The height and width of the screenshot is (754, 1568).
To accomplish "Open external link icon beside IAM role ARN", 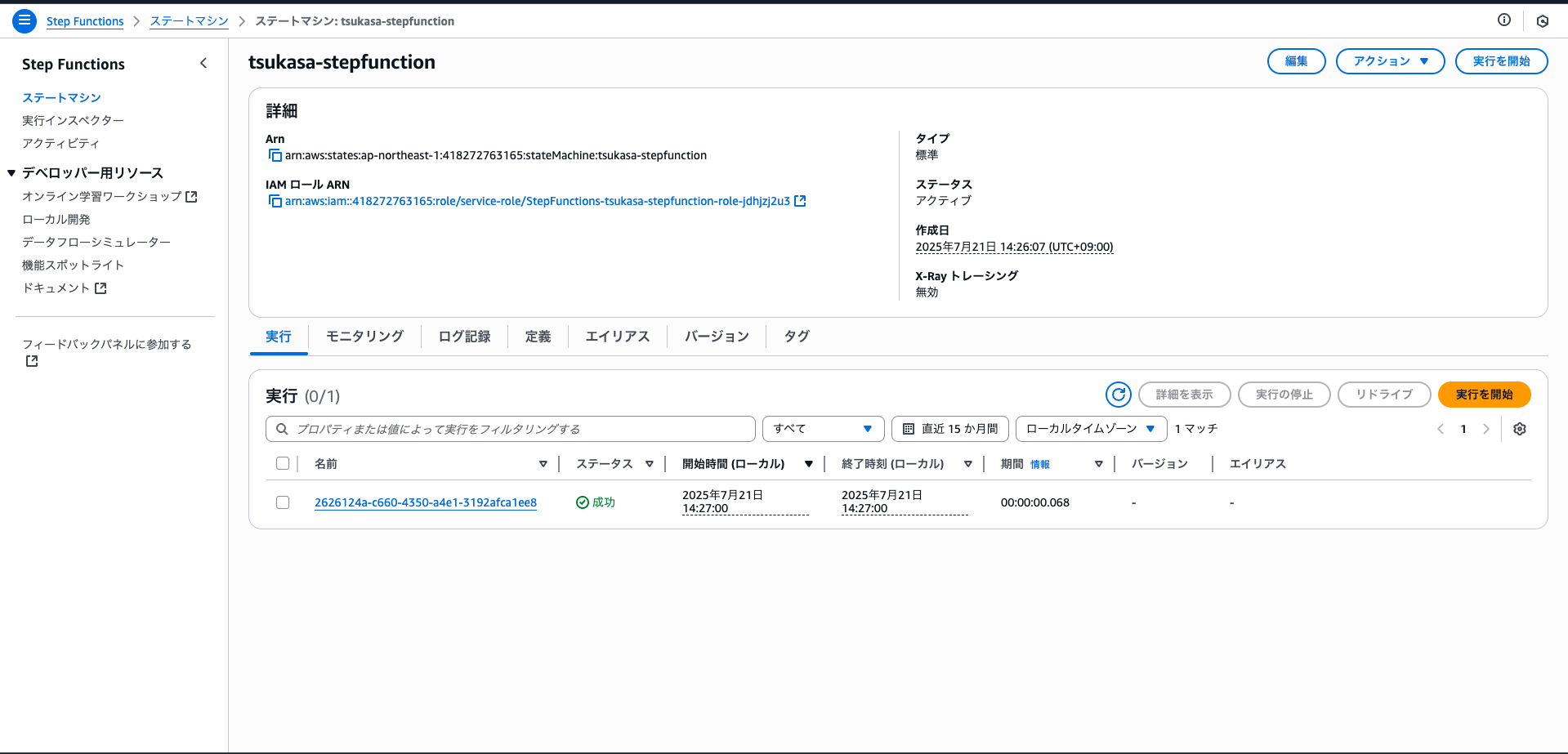I will 801,201.
